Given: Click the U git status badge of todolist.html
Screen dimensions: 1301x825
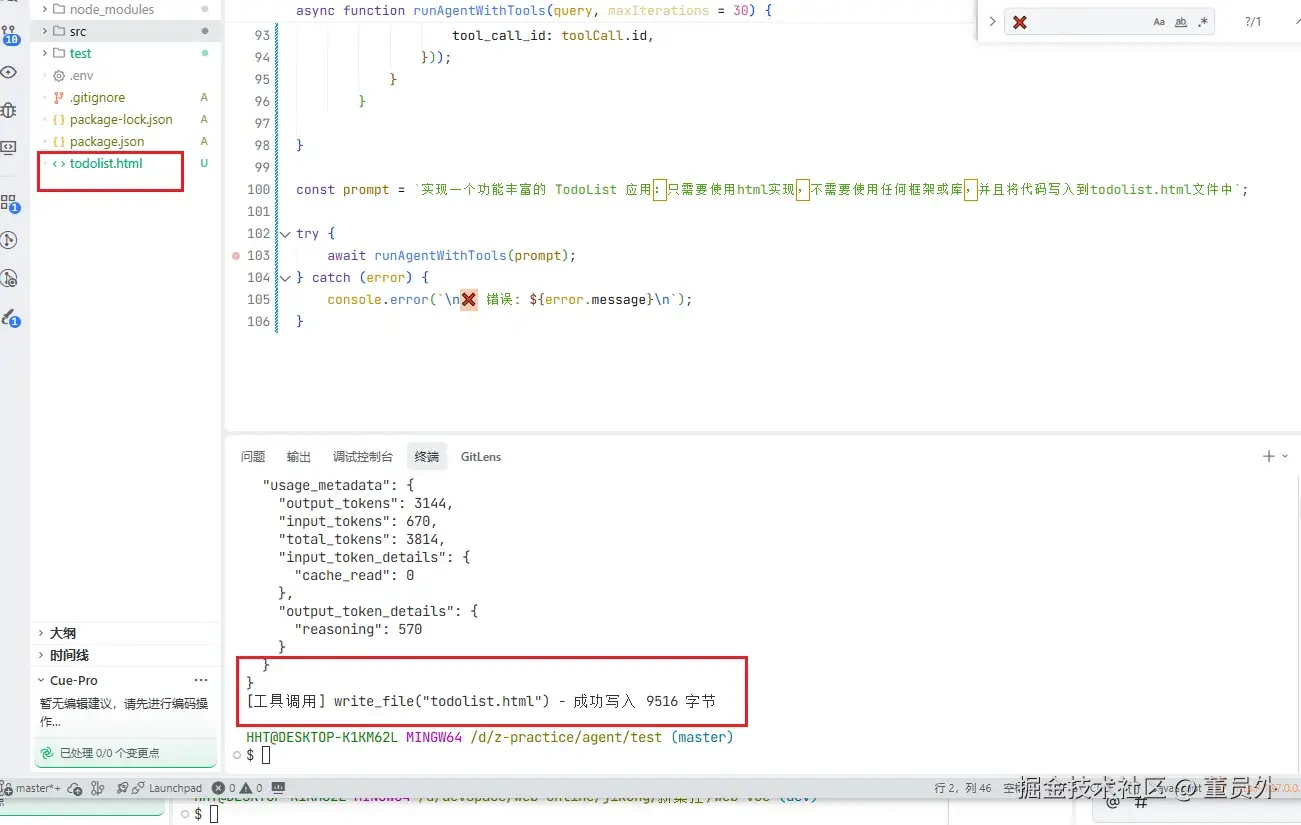Looking at the screenshot, I should click(204, 164).
